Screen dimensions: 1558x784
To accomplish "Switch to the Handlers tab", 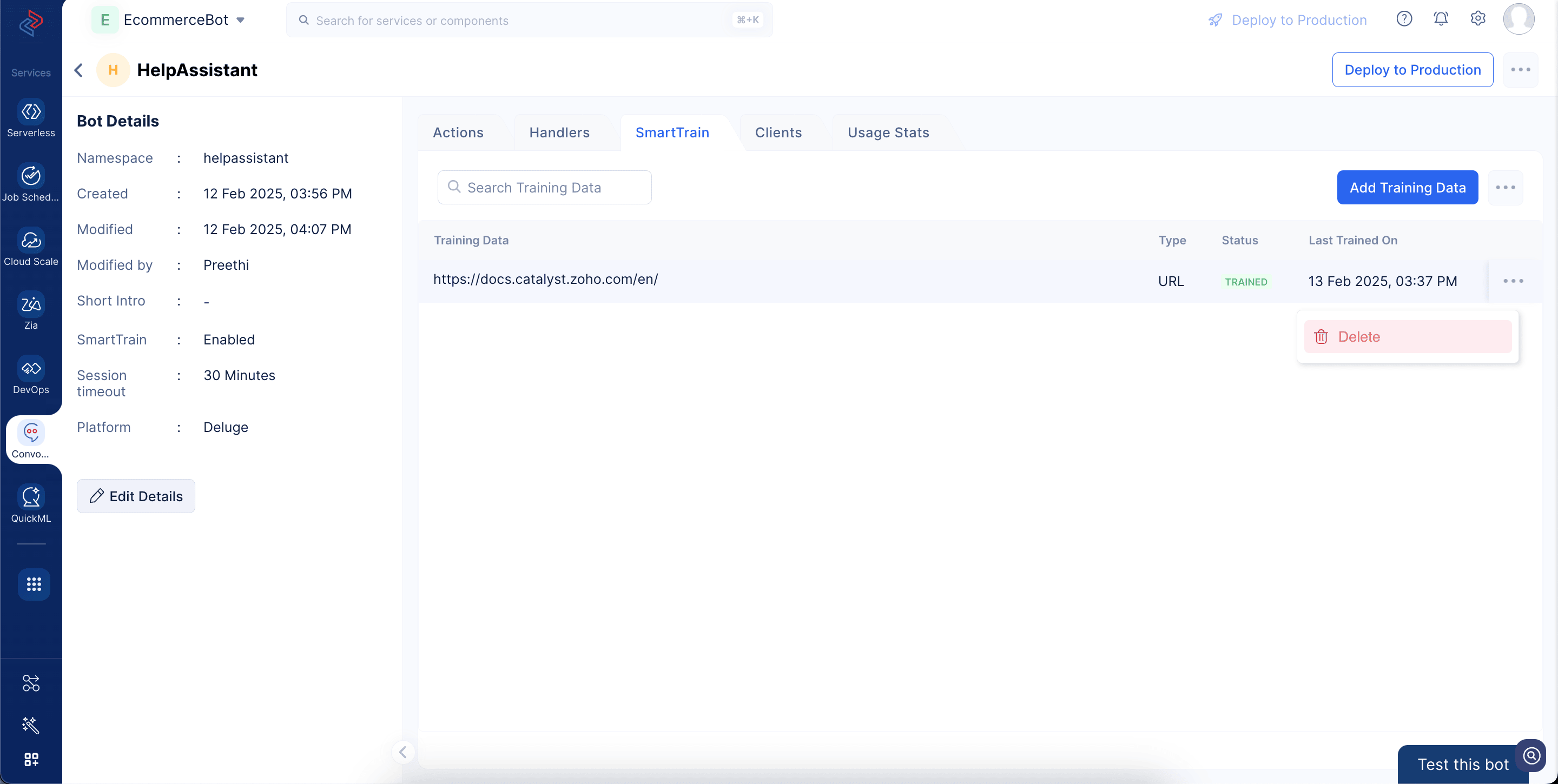I will [x=559, y=132].
